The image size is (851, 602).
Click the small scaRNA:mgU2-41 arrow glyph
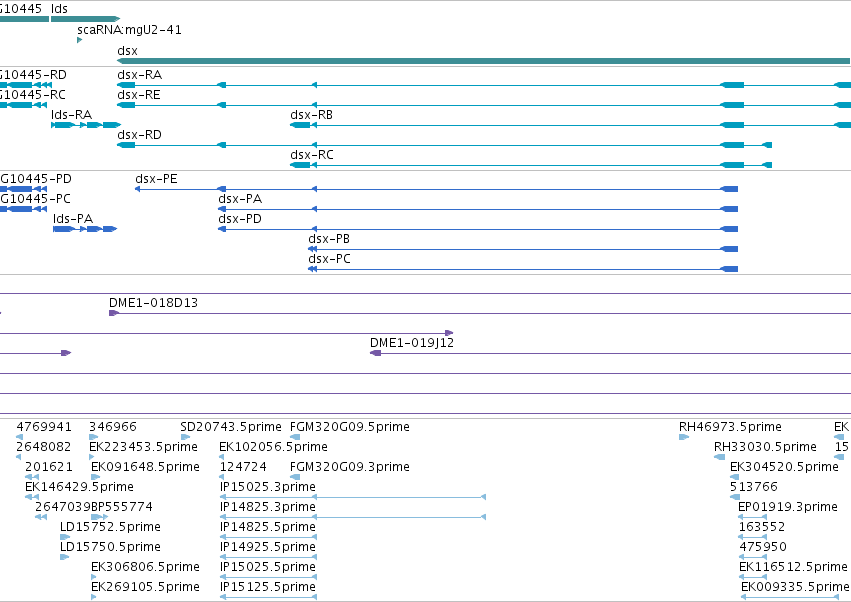(x=79, y=40)
